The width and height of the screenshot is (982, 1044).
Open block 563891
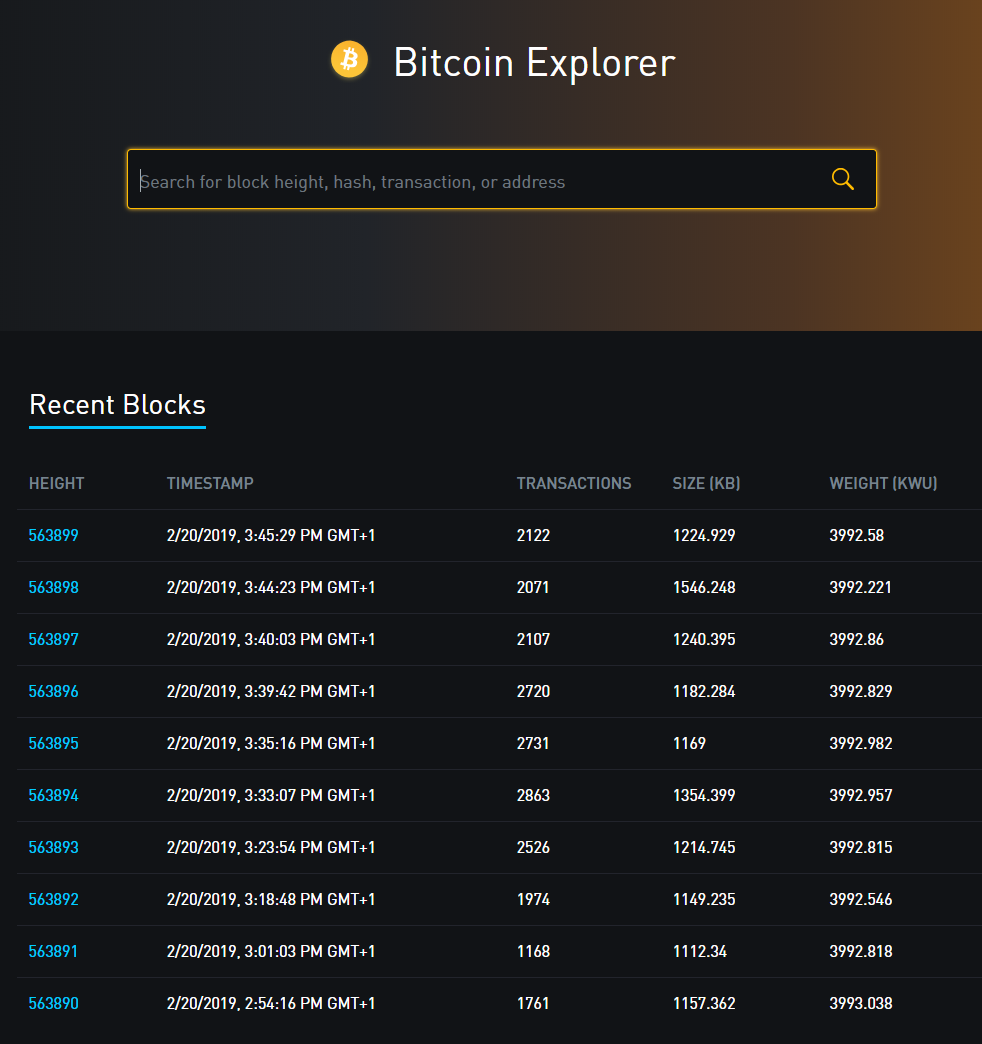(x=53, y=951)
